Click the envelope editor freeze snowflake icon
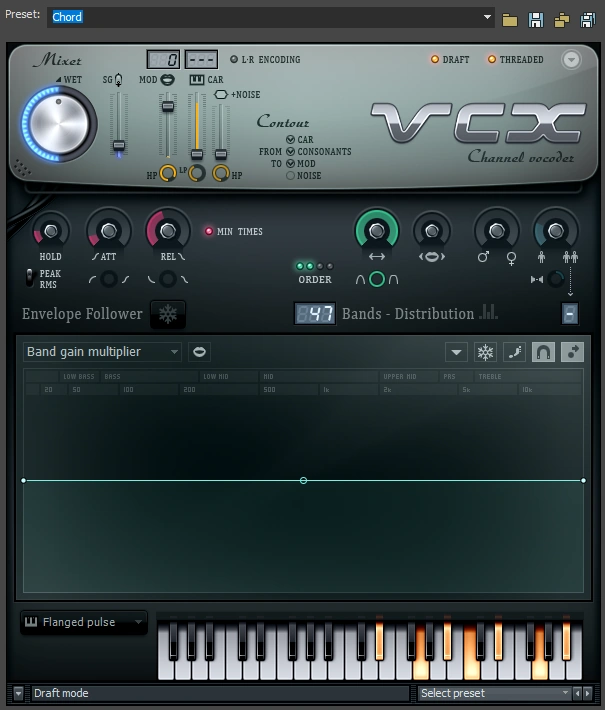This screenshot has width=605, height=710. [x=485, y=352]
